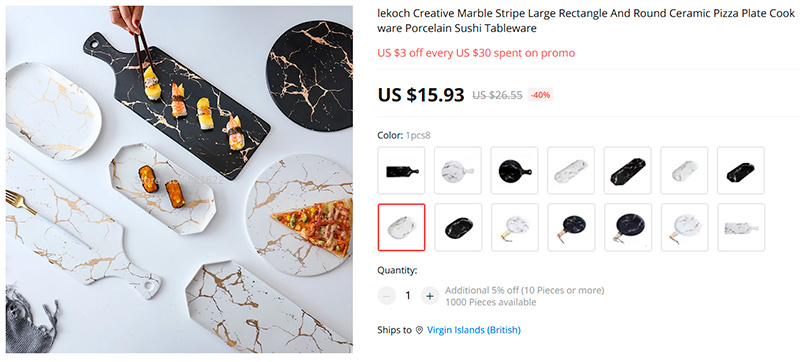This screenshot has width=800, height=362.
Task: Select the first black round board with wood handle
Action: pyautogui.click(x=571, y=227)
